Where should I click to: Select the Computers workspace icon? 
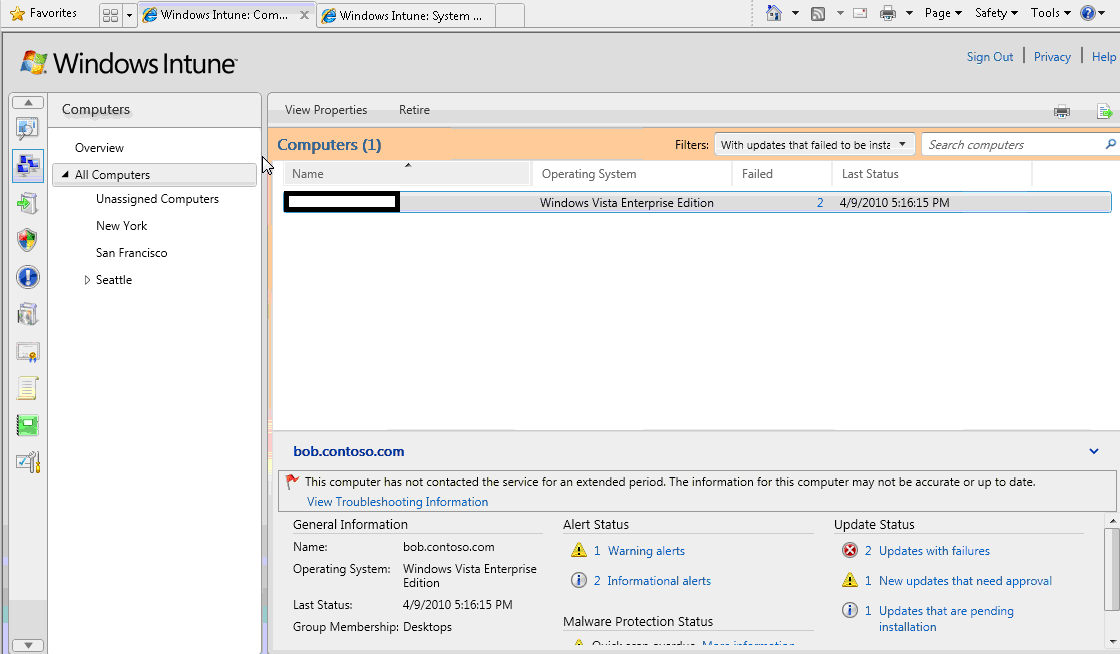coord(27,166)
